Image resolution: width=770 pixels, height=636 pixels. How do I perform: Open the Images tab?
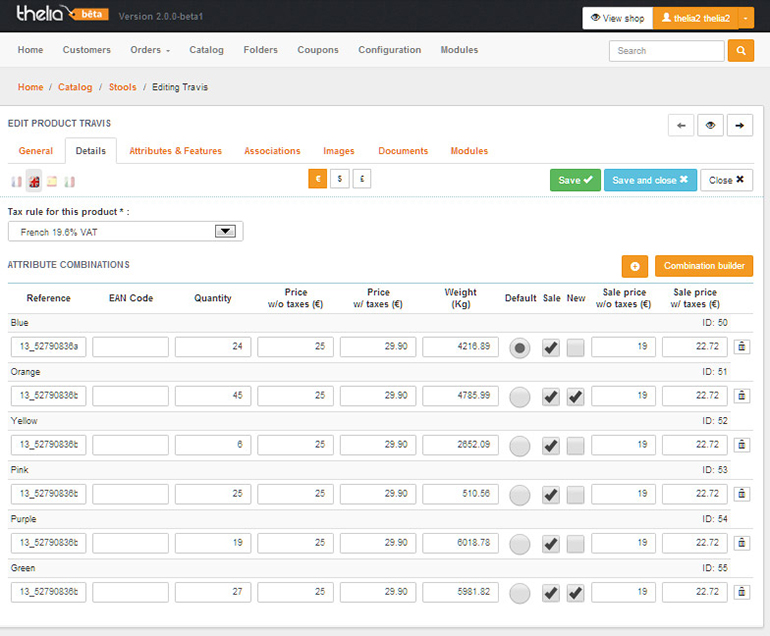[x=338, y=151]
